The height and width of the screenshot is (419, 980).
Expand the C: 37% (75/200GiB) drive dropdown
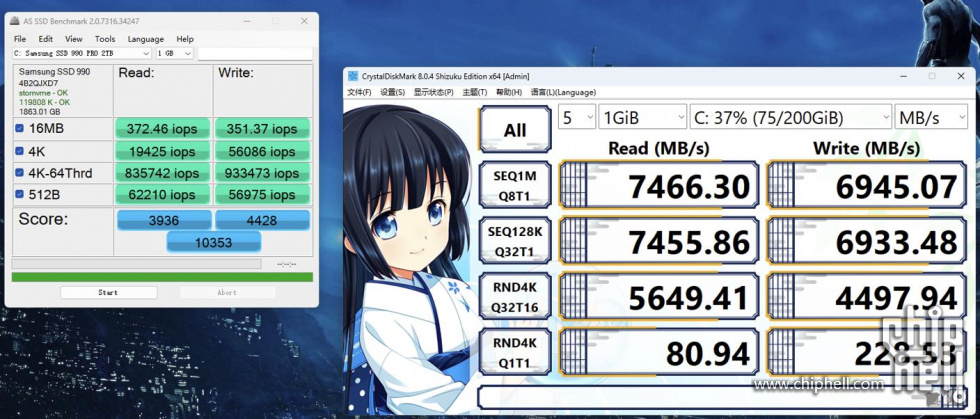(x=791, y=117)
